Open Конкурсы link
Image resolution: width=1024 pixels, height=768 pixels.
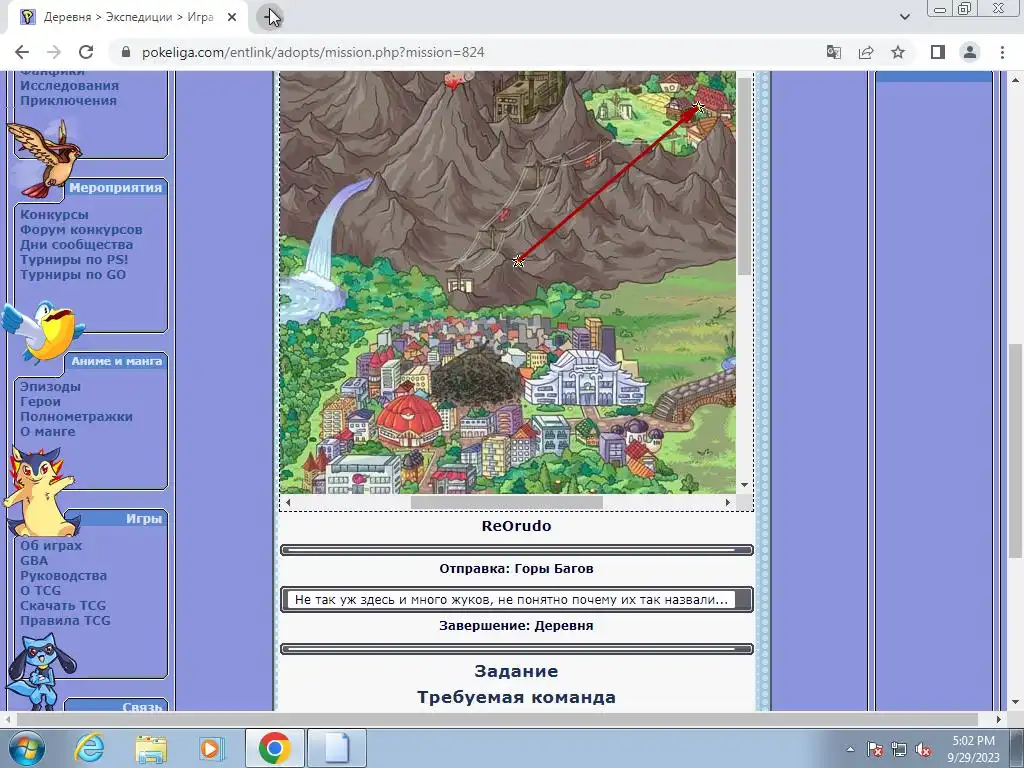click(x=54, y=214)
